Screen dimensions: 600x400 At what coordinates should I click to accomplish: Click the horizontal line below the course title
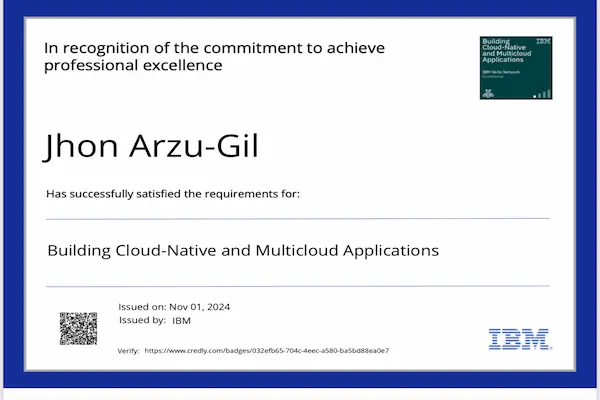[x=298, y=286]
